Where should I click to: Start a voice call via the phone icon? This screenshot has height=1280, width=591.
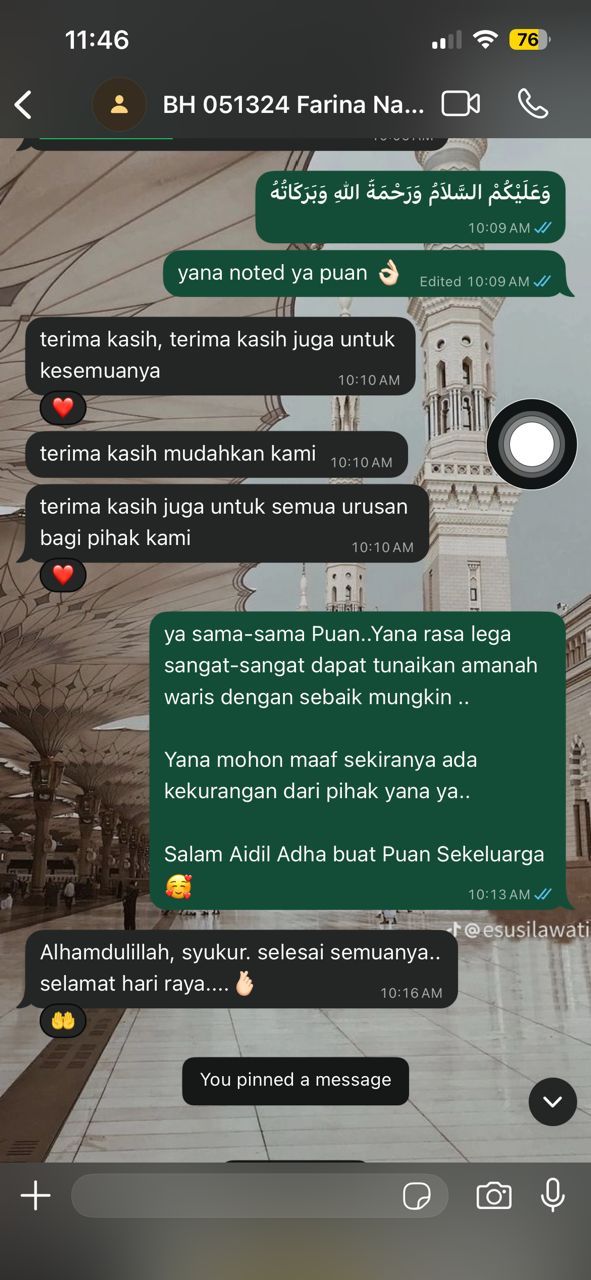tap(533, 104)
